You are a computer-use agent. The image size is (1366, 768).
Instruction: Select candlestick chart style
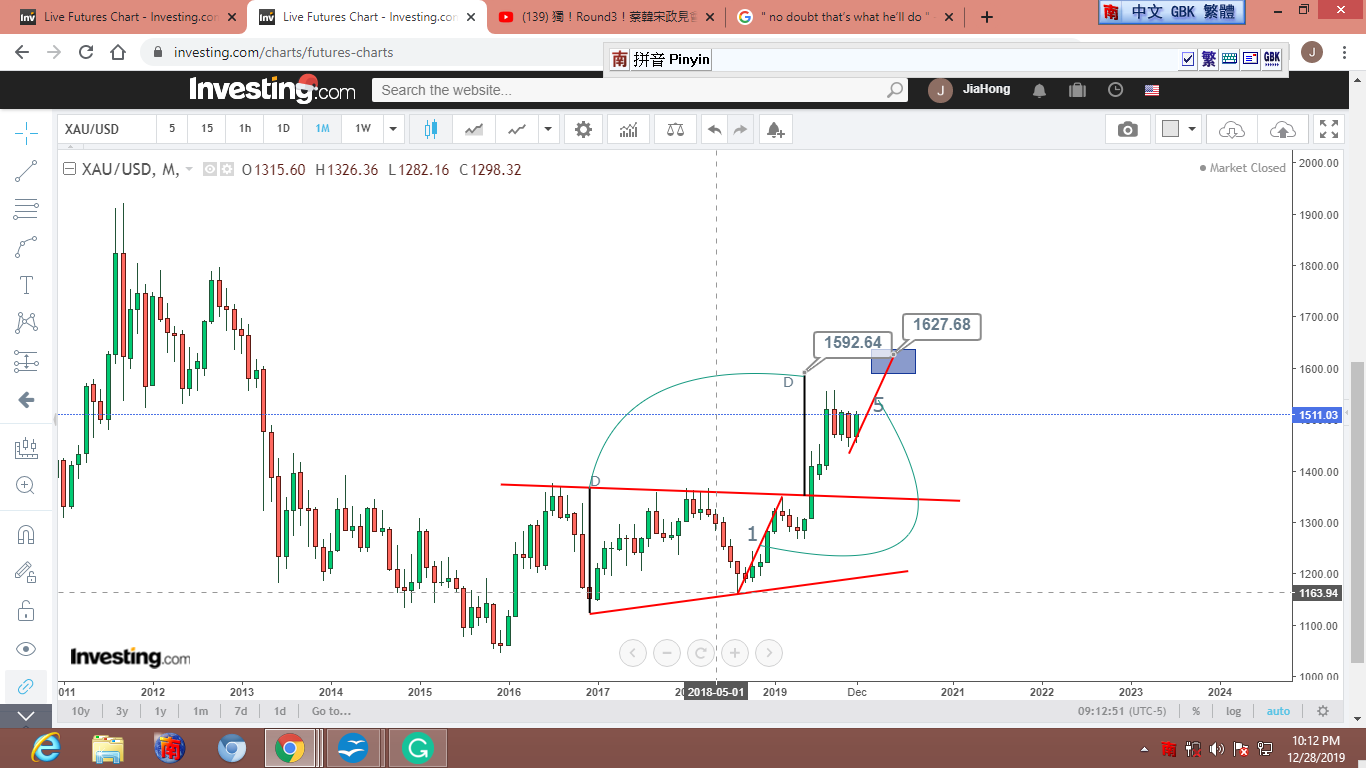[431, 129]
